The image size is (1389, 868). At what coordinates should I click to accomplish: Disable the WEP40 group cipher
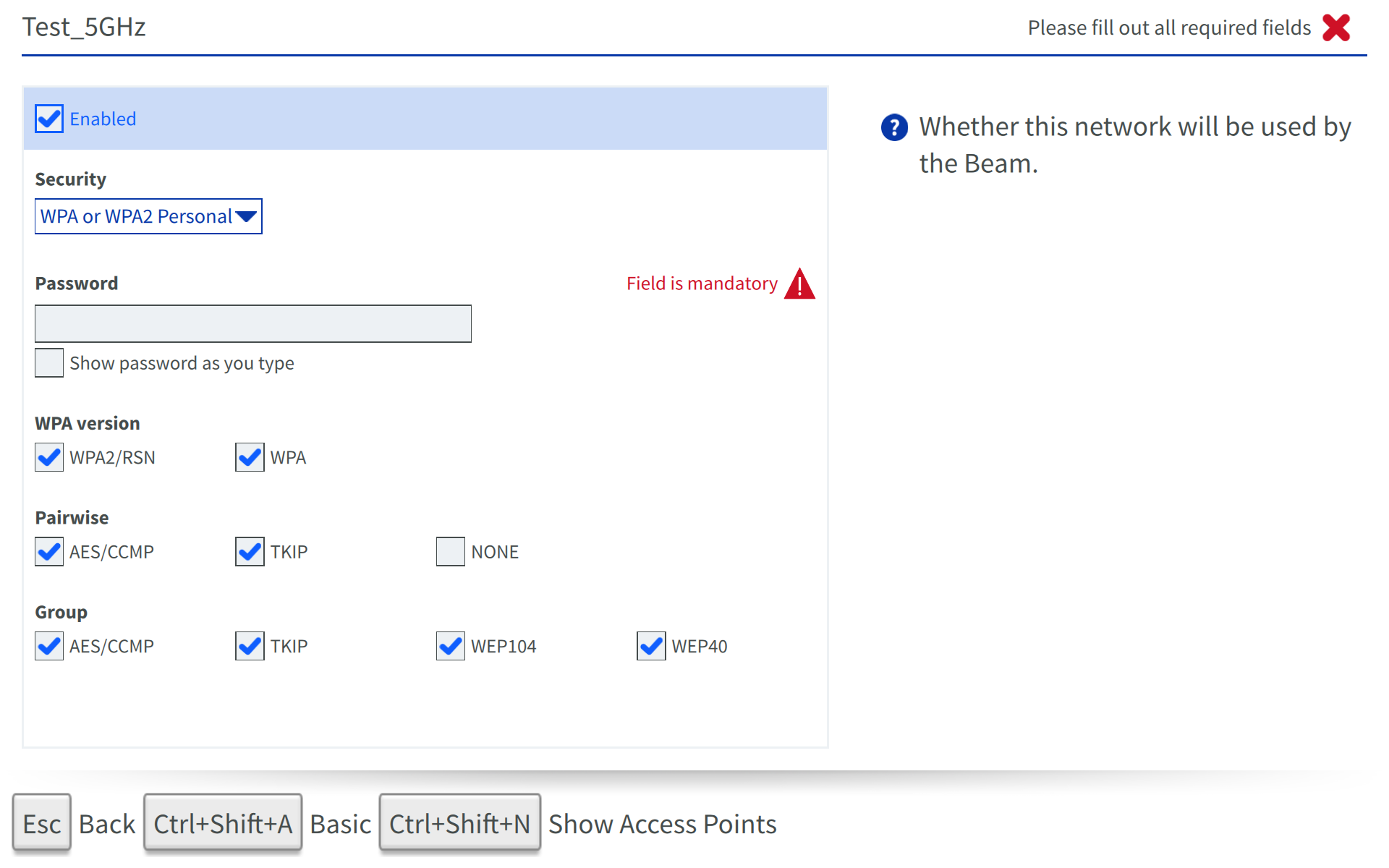tap(651, 646)
